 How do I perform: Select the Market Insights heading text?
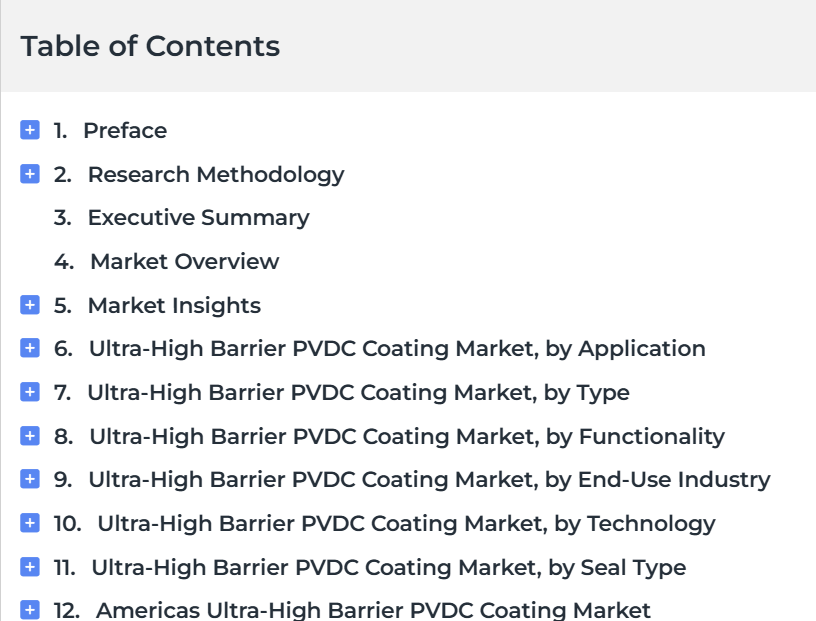coord(174,306)
